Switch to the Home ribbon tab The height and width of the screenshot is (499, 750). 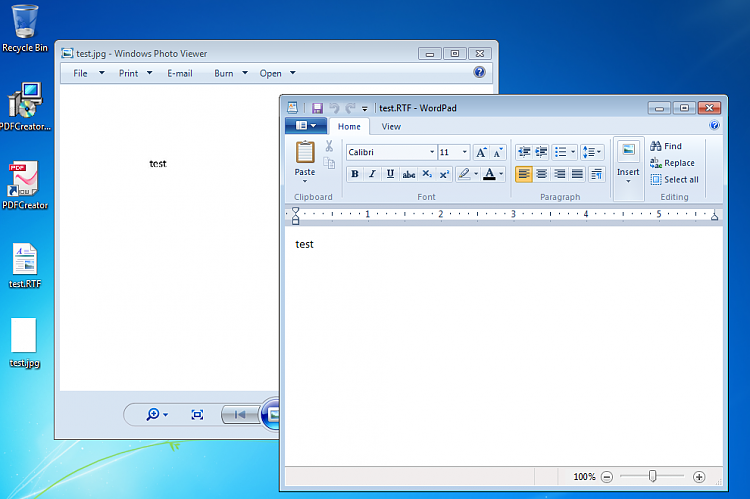click(x=349, y=127)
